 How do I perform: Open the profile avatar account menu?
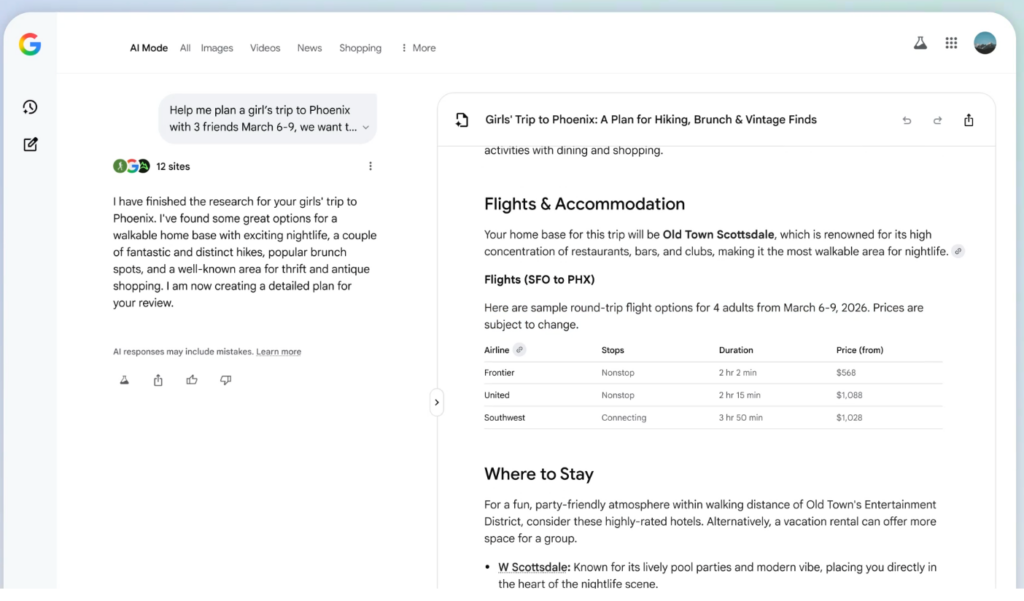coord(984,43)
